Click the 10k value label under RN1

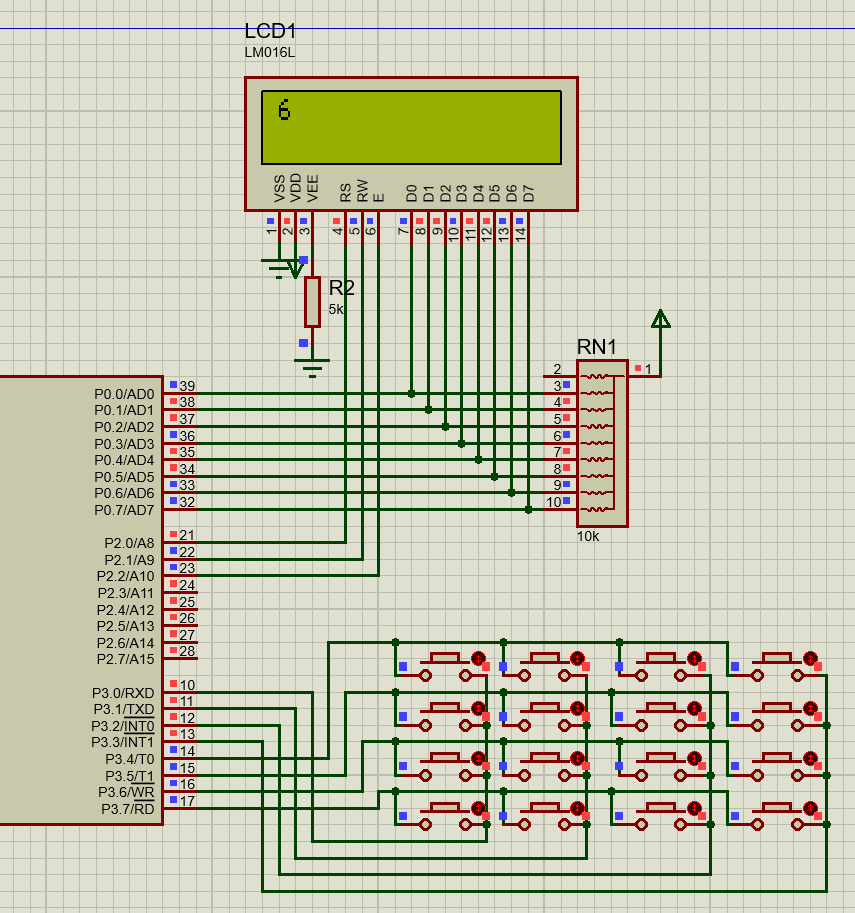588,536
